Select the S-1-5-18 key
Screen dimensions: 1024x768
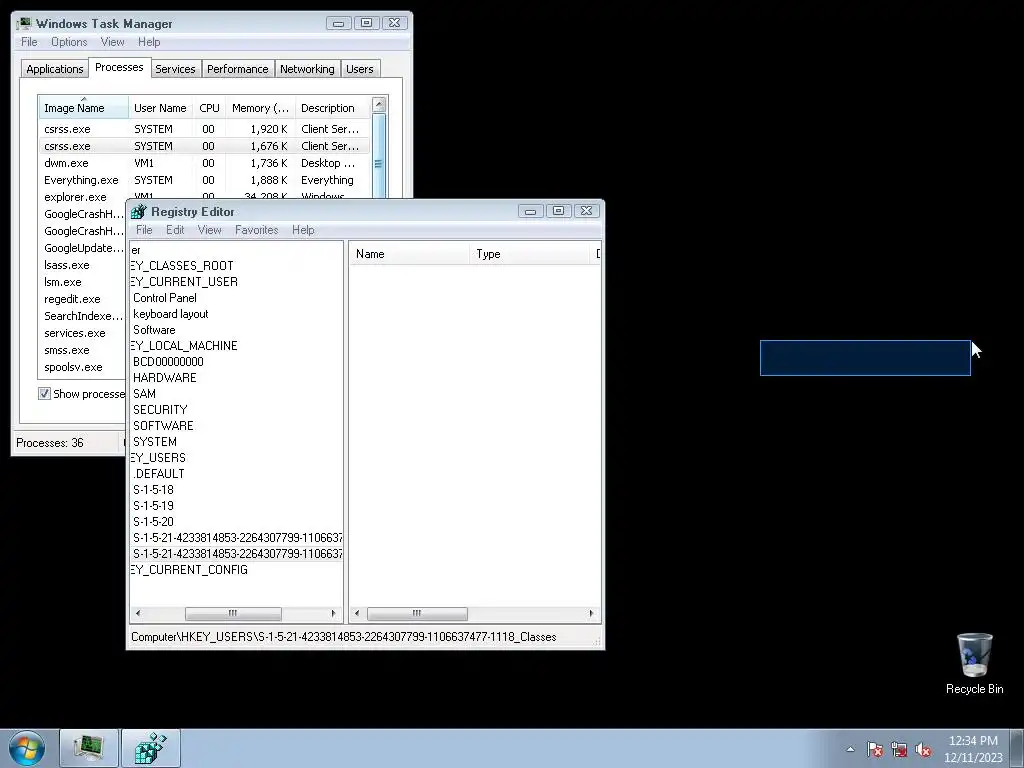pyautogui.click(x=153, y=490)
